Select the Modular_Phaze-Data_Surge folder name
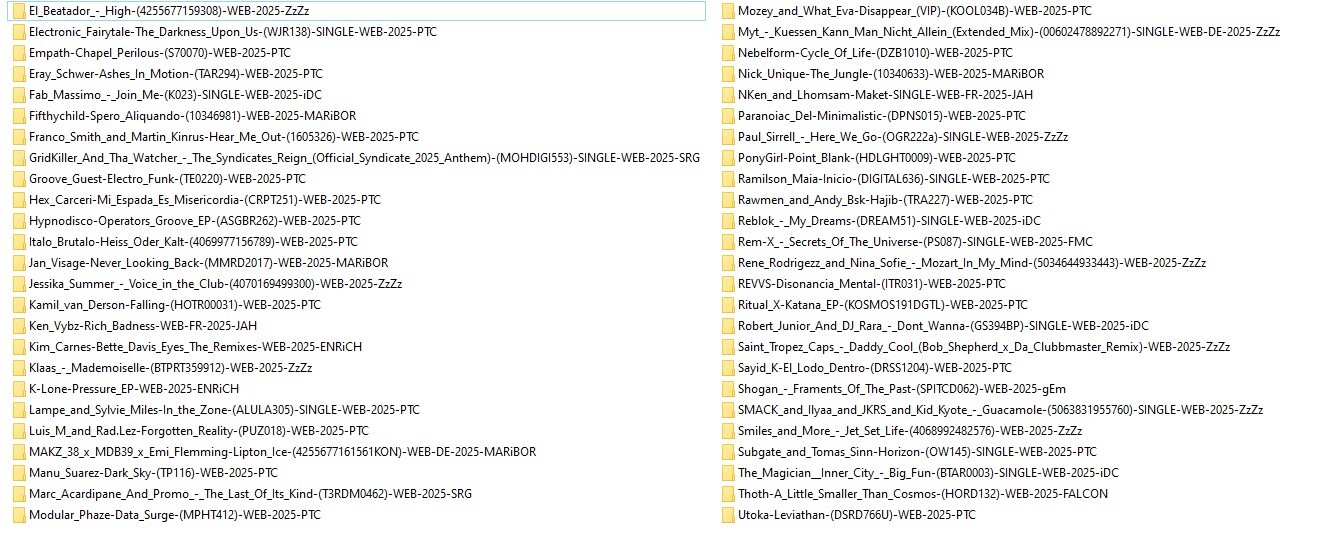 click(x=175, y=515)
